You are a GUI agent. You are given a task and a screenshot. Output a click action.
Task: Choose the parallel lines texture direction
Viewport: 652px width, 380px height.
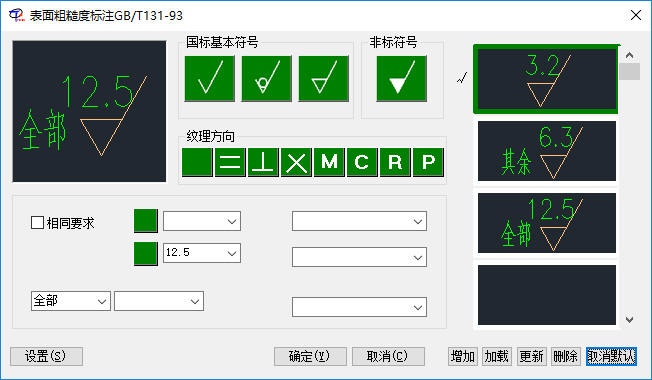230,162
